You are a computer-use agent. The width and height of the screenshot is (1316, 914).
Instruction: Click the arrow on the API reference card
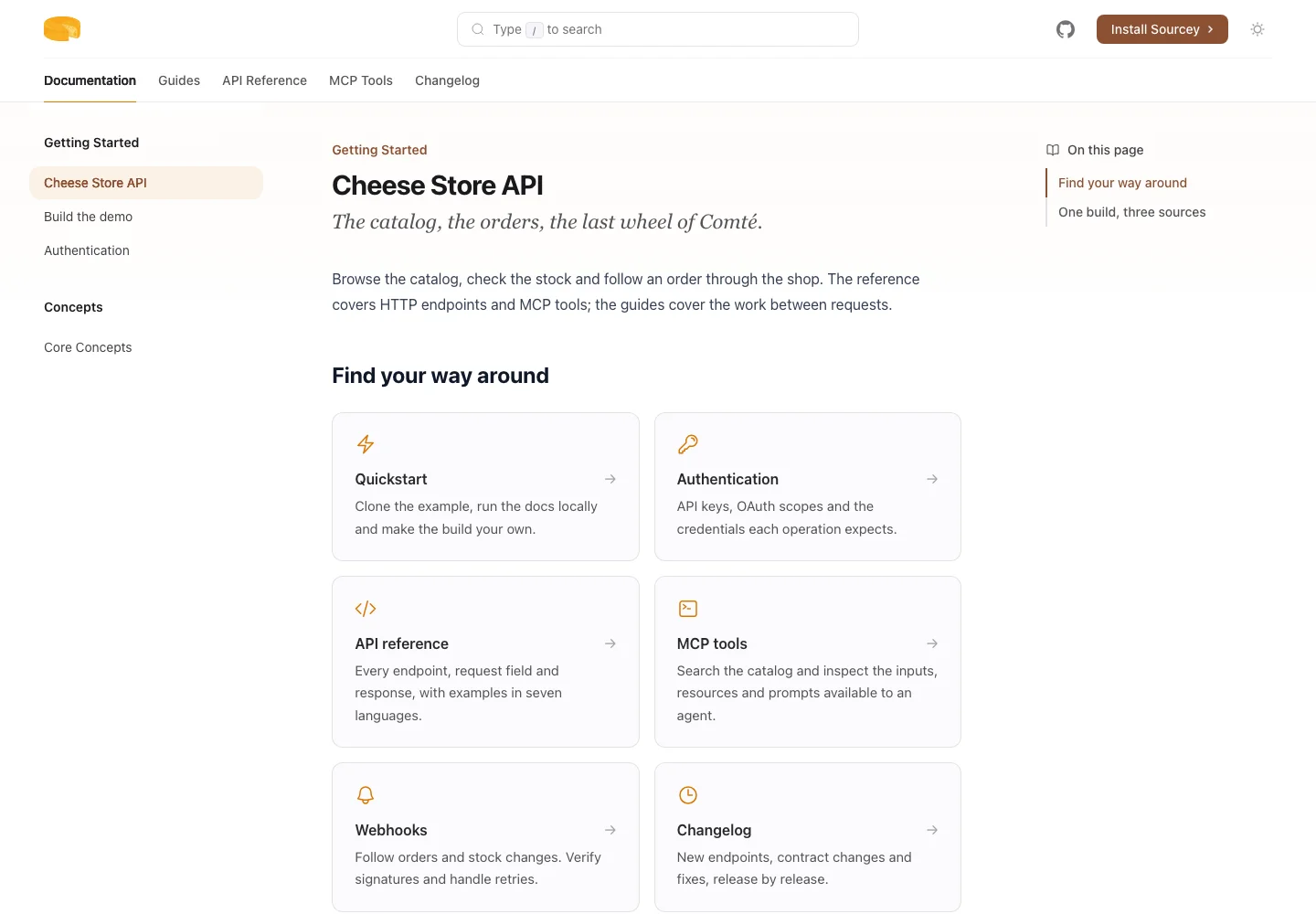tap(610, 643)
